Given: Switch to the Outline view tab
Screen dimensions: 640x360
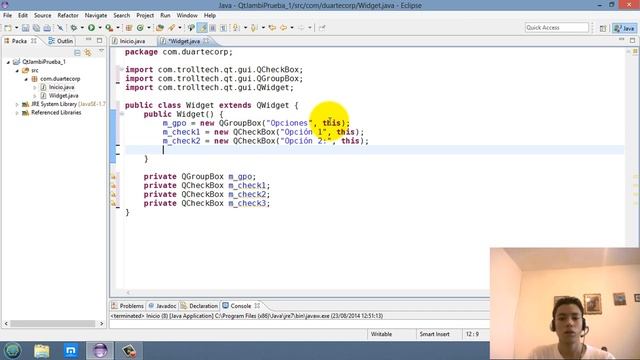Looking at the screenshot, I should click(61, 41).
